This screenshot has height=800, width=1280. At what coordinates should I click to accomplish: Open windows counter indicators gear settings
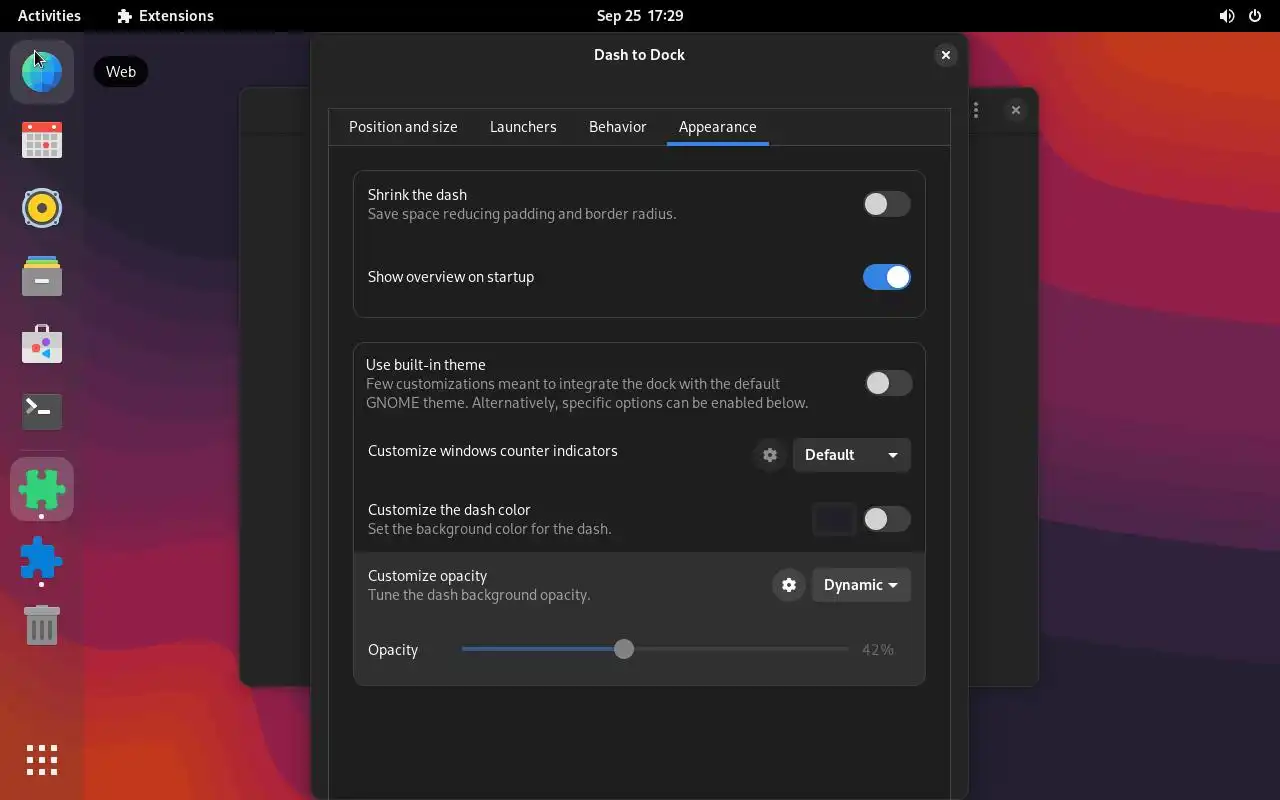pos(770,455)
